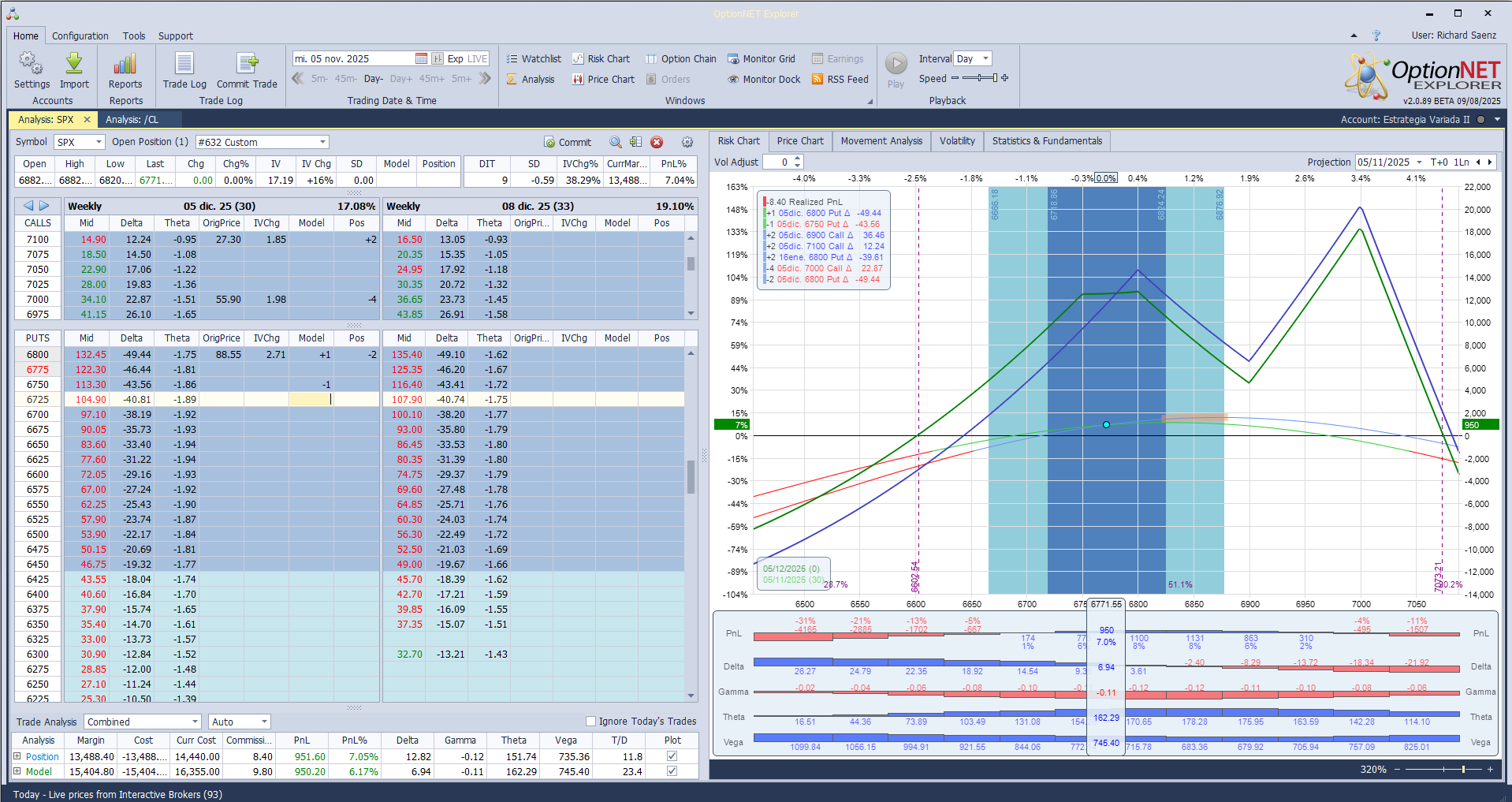
Task: Toggle LIVE mode in trading date bar
Action: pyautogui.click(x=478, y=58)
